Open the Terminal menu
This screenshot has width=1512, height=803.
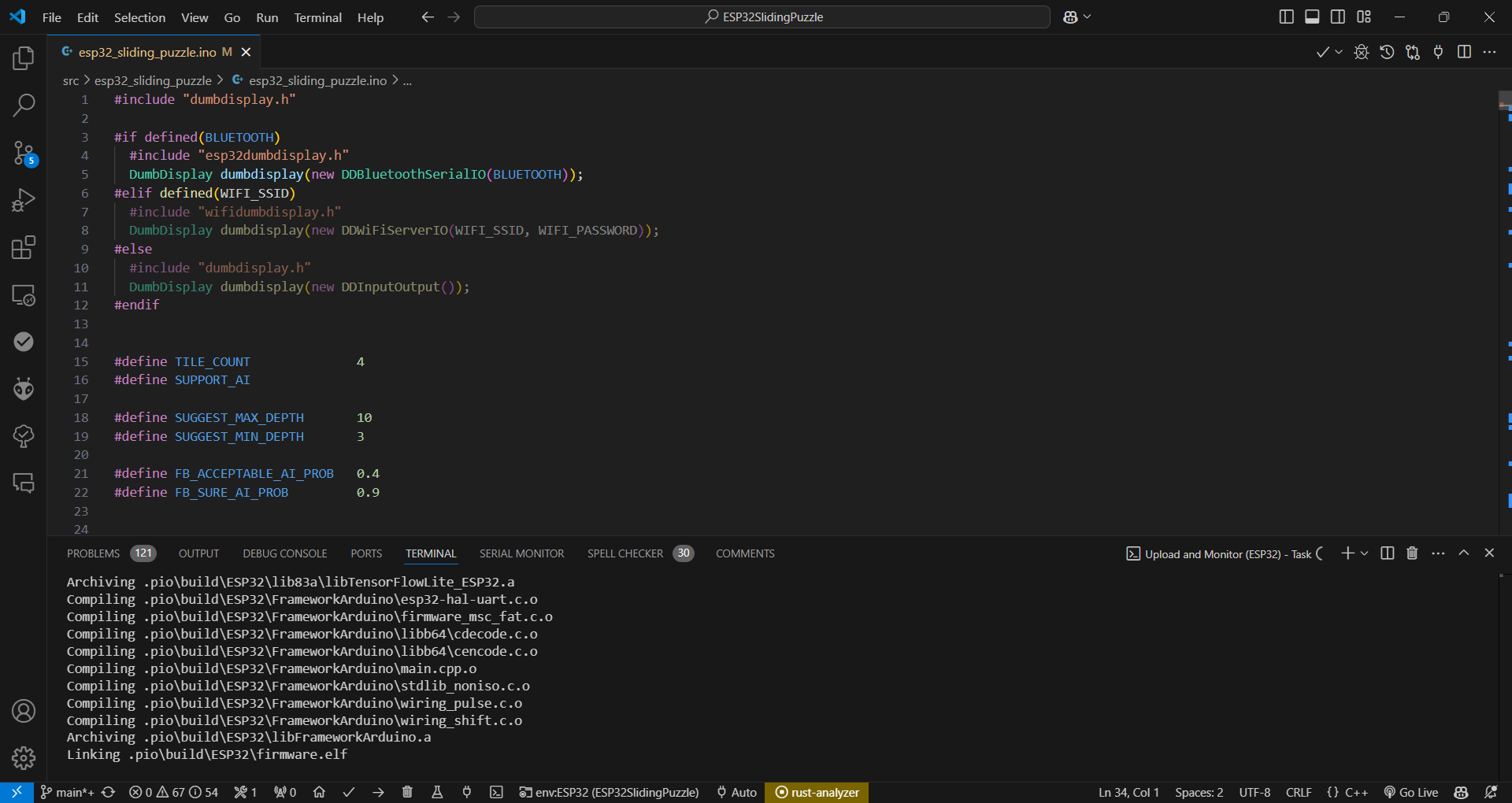coord(318,17)
